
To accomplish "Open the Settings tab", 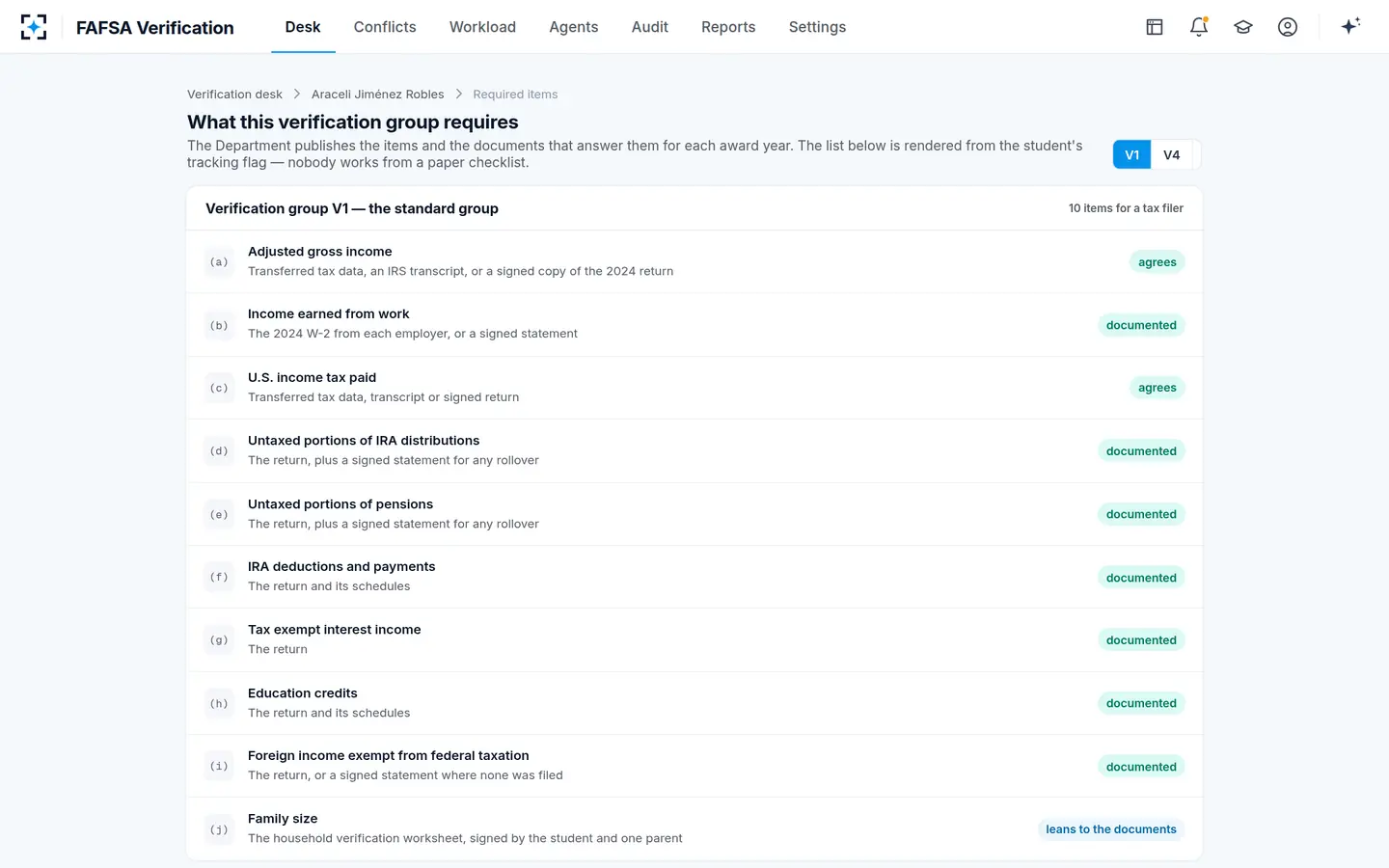I will click(x=817, y=27).
